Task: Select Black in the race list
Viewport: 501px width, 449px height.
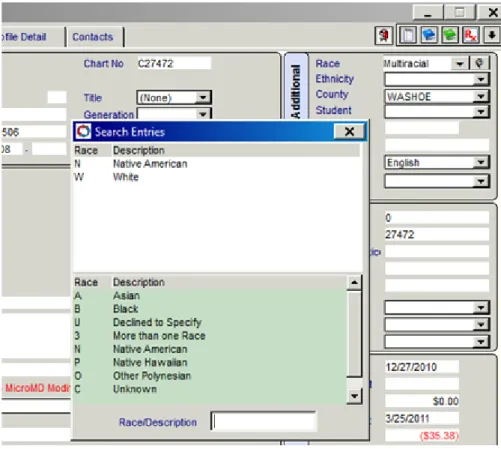Action: coord(210,309)
